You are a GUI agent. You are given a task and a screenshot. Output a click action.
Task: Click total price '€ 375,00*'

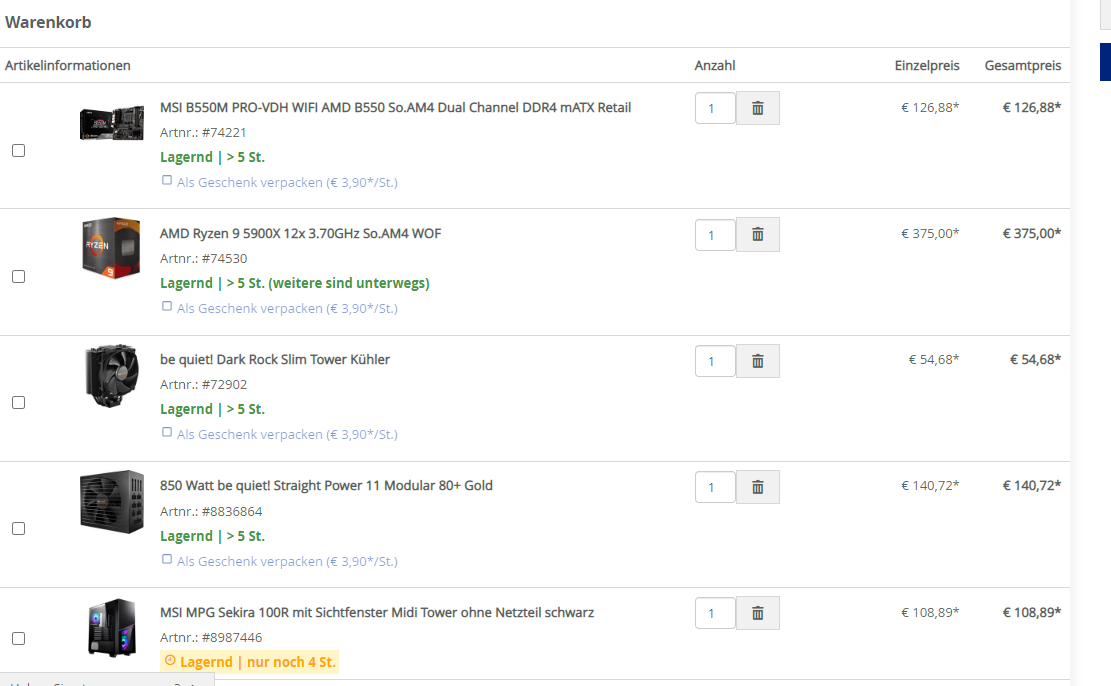[1032, 233]
